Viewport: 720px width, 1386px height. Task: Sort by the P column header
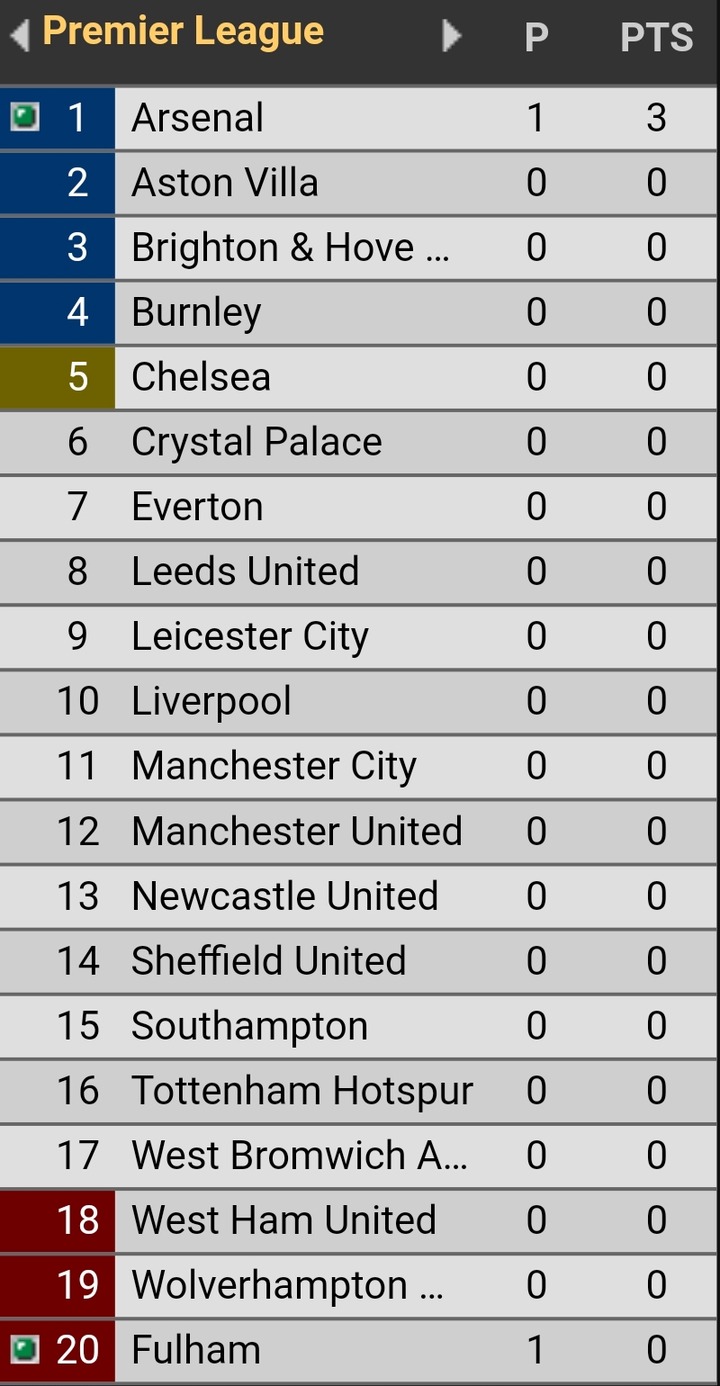(x=537, y=38)
